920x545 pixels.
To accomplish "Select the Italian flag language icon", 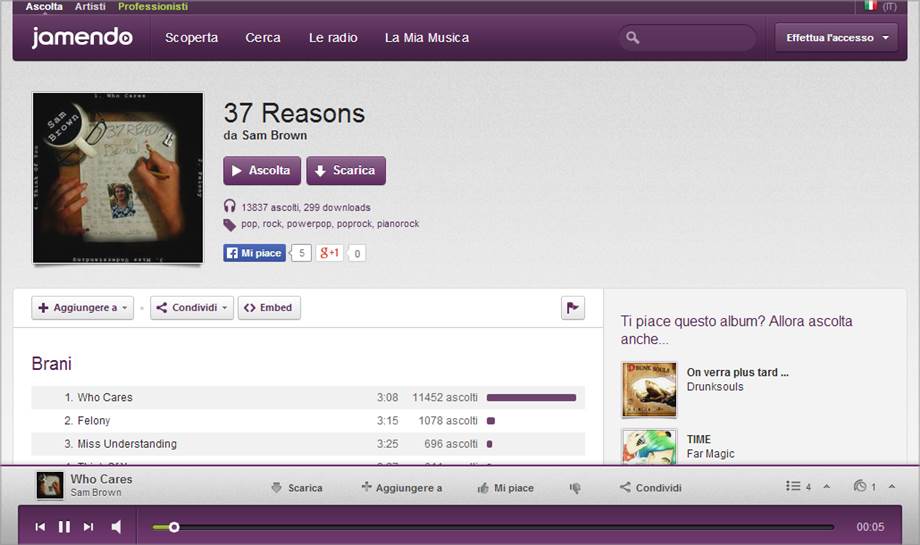I will (x=871, y=5).
